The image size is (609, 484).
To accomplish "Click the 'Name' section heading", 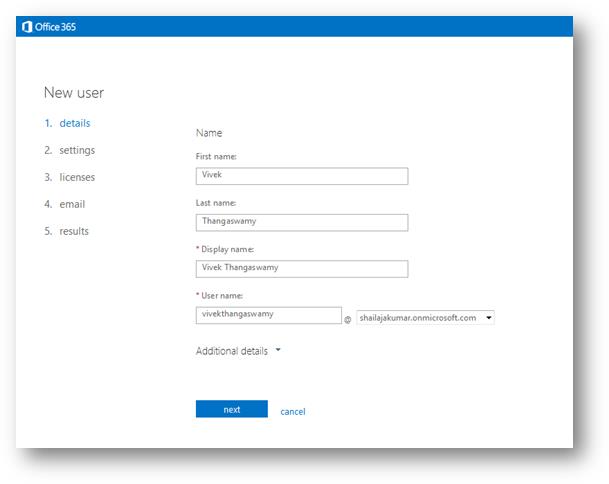I will [x=209, y=133].
